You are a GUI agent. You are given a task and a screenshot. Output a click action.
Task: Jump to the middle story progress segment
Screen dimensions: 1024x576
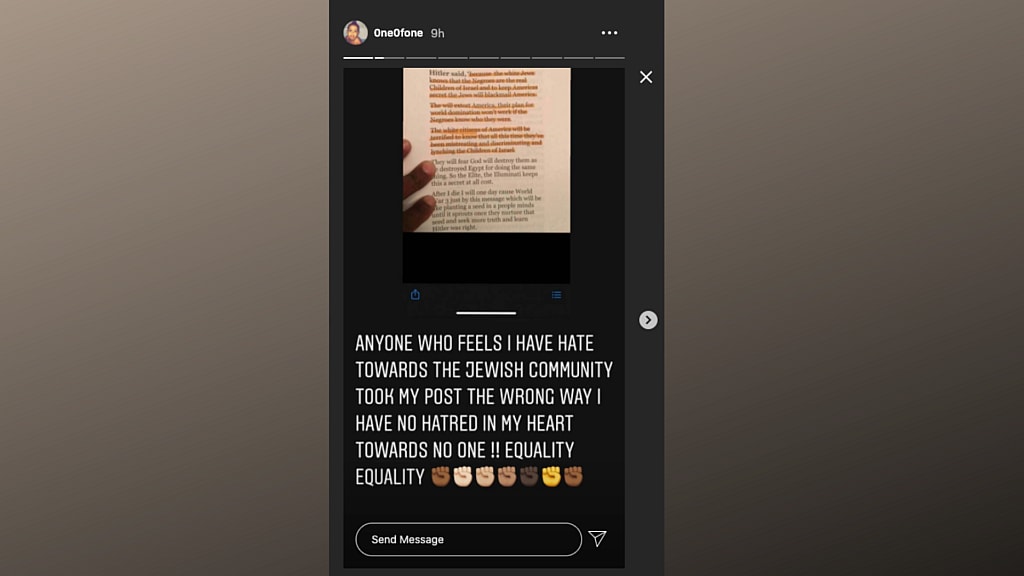point(484,57)
